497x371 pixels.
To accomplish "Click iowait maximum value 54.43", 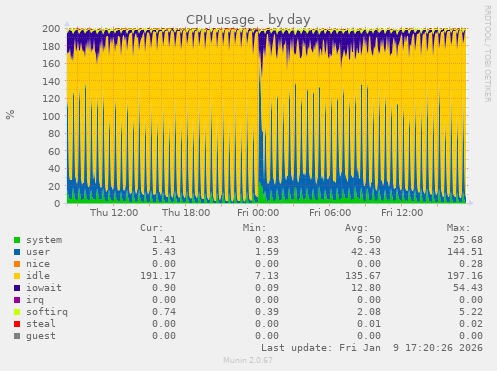I will [468, 288].
